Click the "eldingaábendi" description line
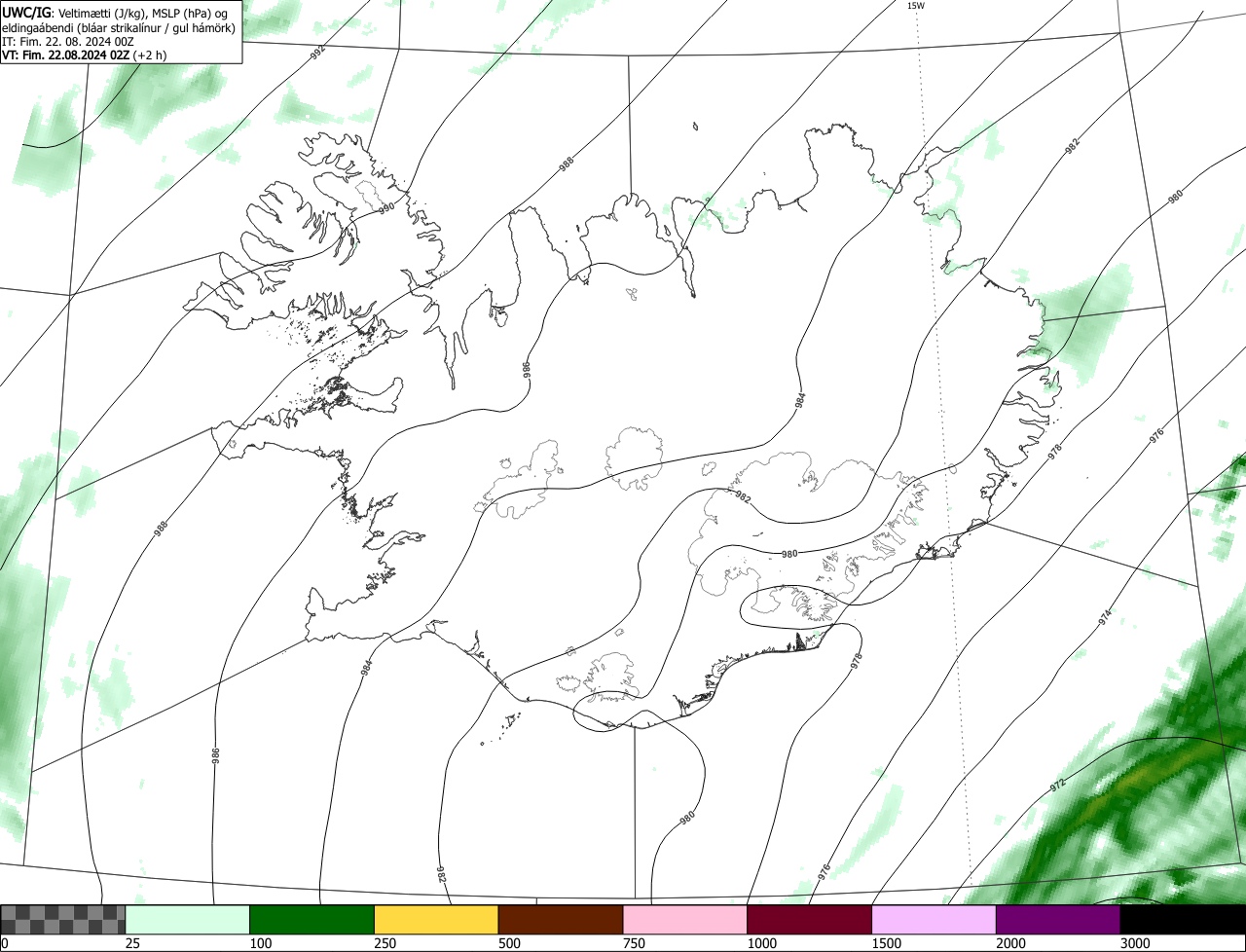 pyautogui.click(x=119, y=27)
